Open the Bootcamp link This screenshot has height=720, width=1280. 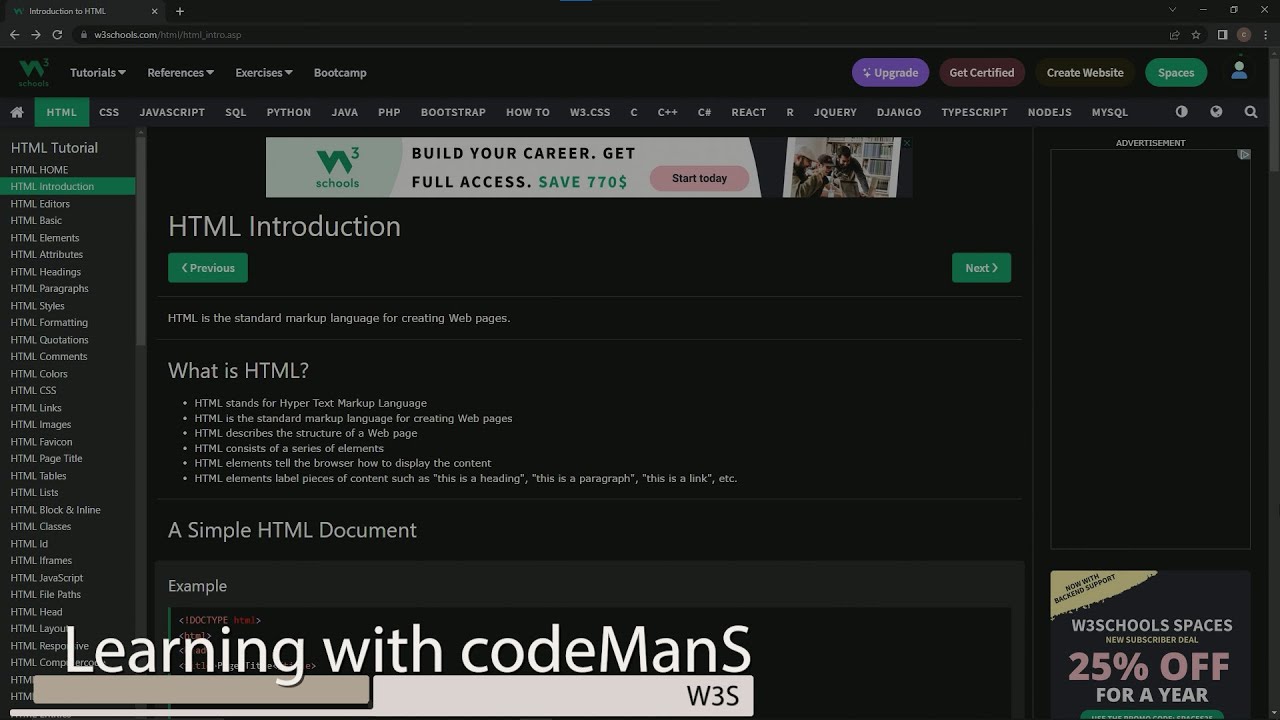click(x=340, y=73)
